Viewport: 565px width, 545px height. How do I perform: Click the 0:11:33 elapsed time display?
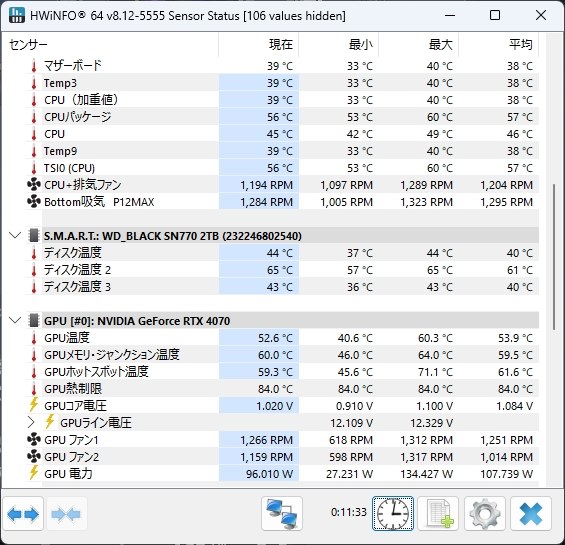point(348,512)
